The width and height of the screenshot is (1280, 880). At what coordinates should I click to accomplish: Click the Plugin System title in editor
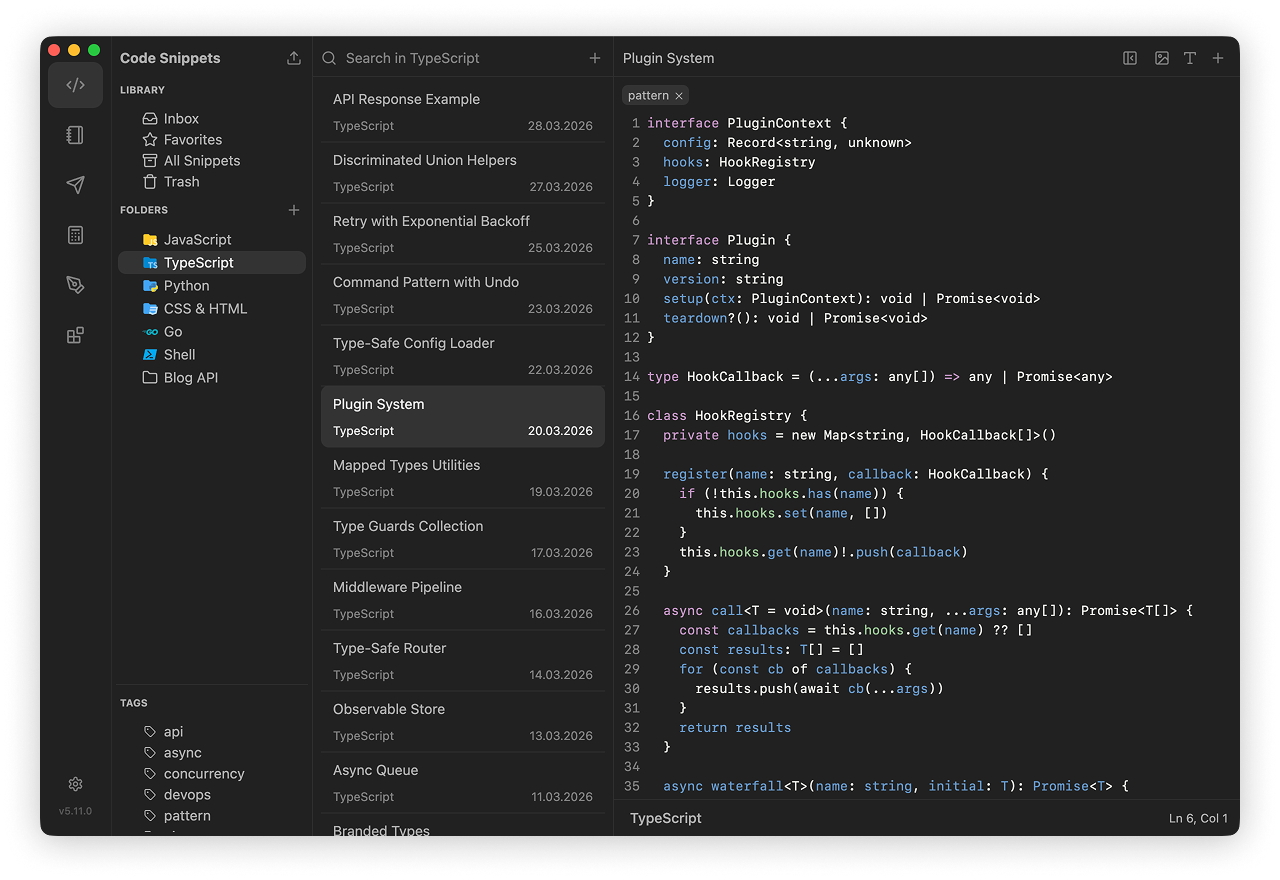click(669, 58)
